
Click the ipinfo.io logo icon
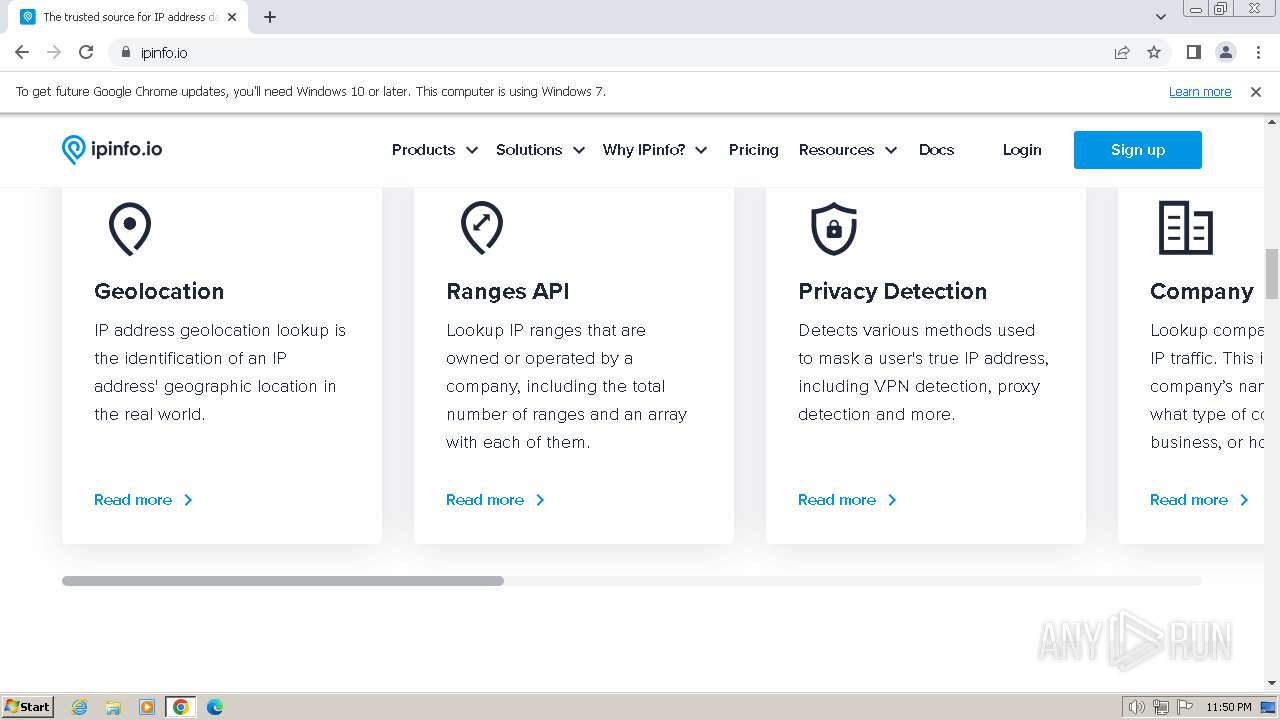point(74,150)
